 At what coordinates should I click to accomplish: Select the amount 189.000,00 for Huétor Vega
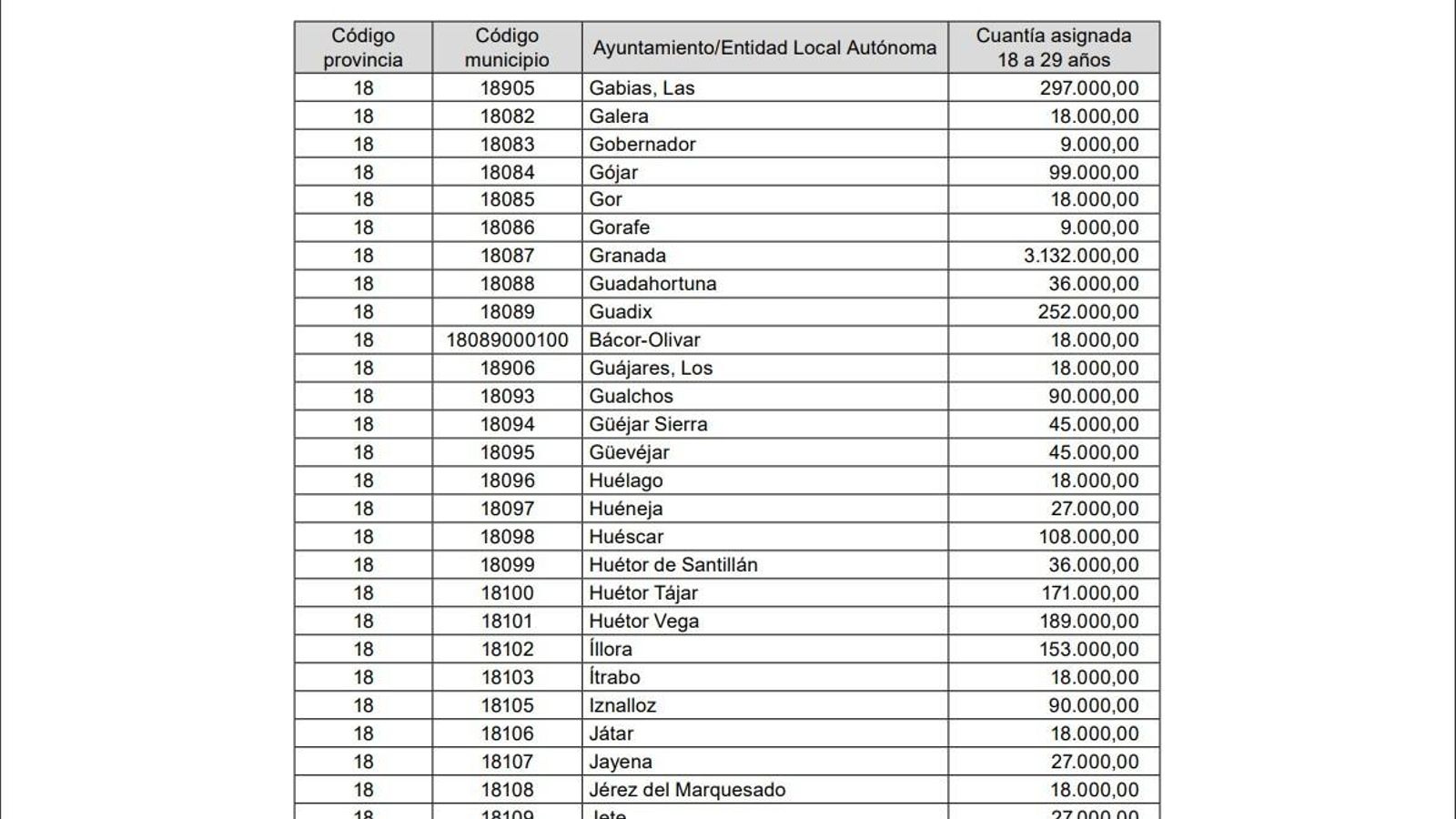[x=1088, y=622]
